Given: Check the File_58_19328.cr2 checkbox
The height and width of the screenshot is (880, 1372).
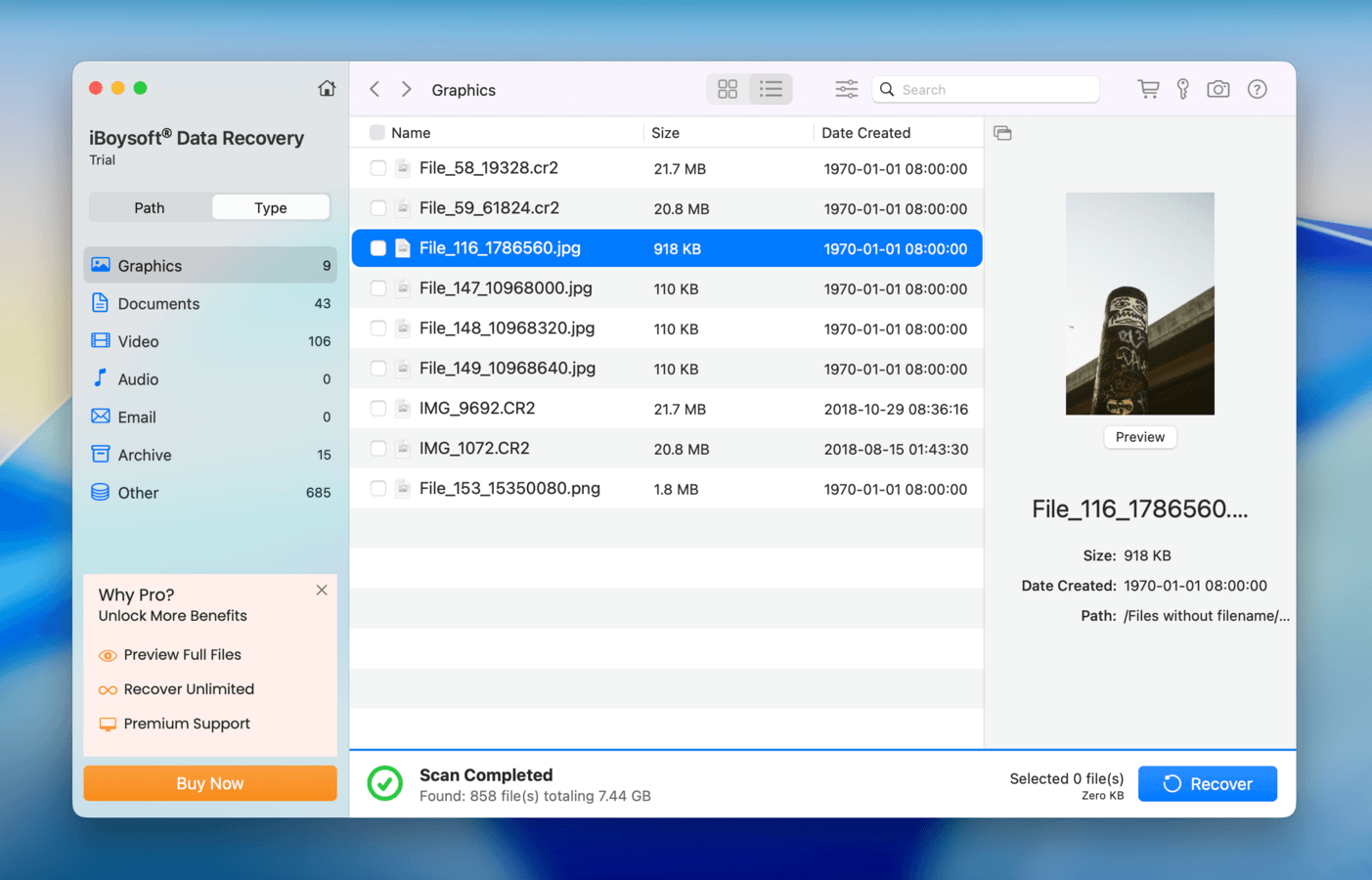Looking at the screenshot, I should [378, 167].
